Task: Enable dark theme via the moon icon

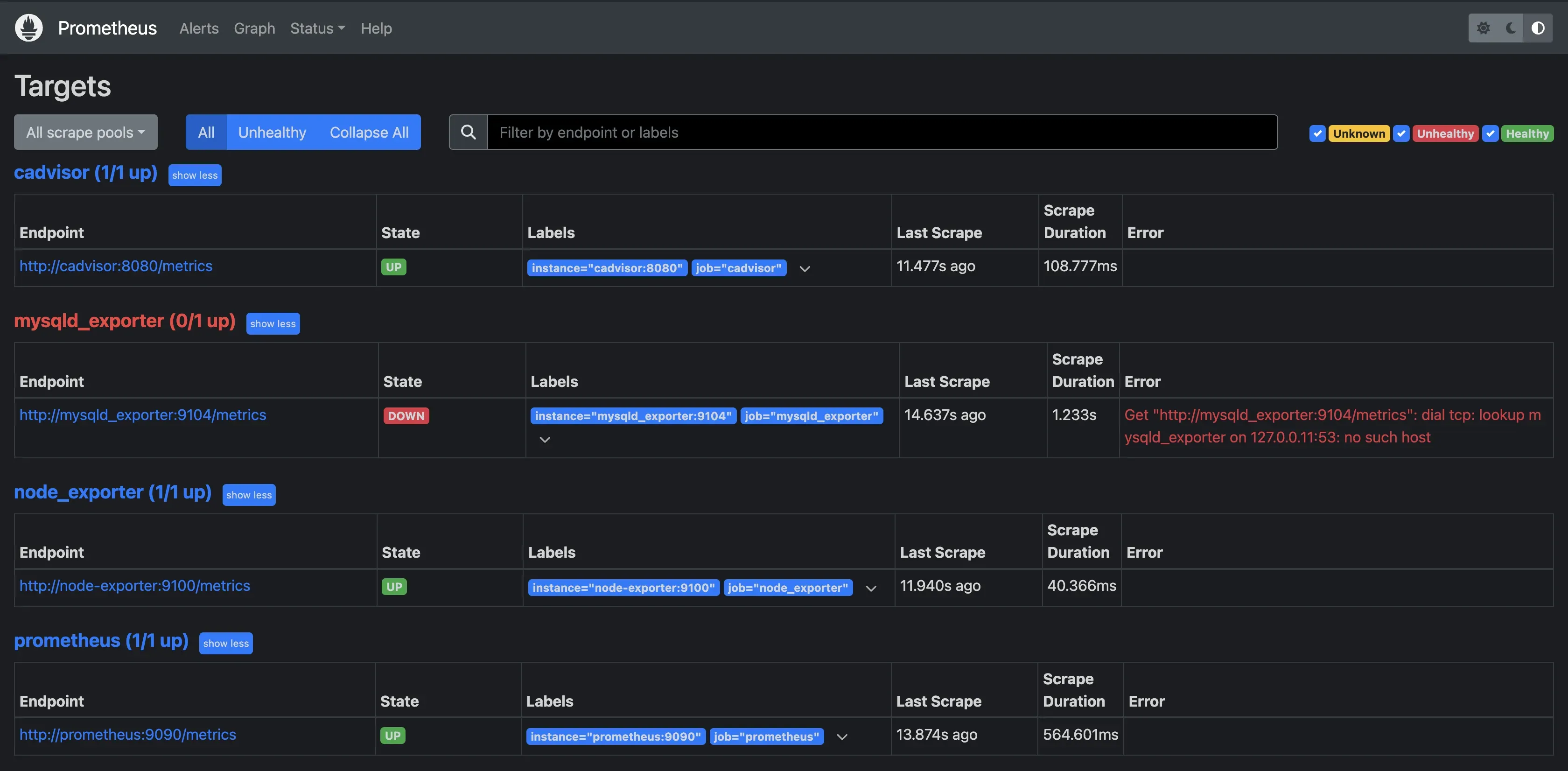Action: [x=1510, y=28]
